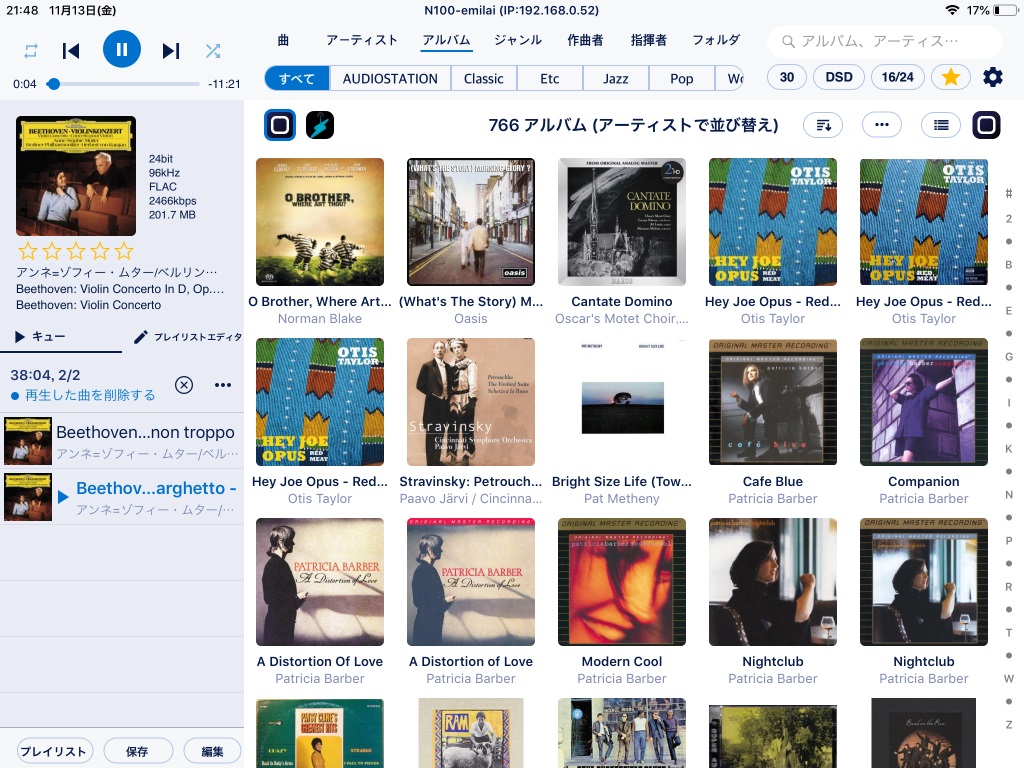1024x768 pixels.
Task: Open the Stravinsky Petrouchka album
Action: 471,402
